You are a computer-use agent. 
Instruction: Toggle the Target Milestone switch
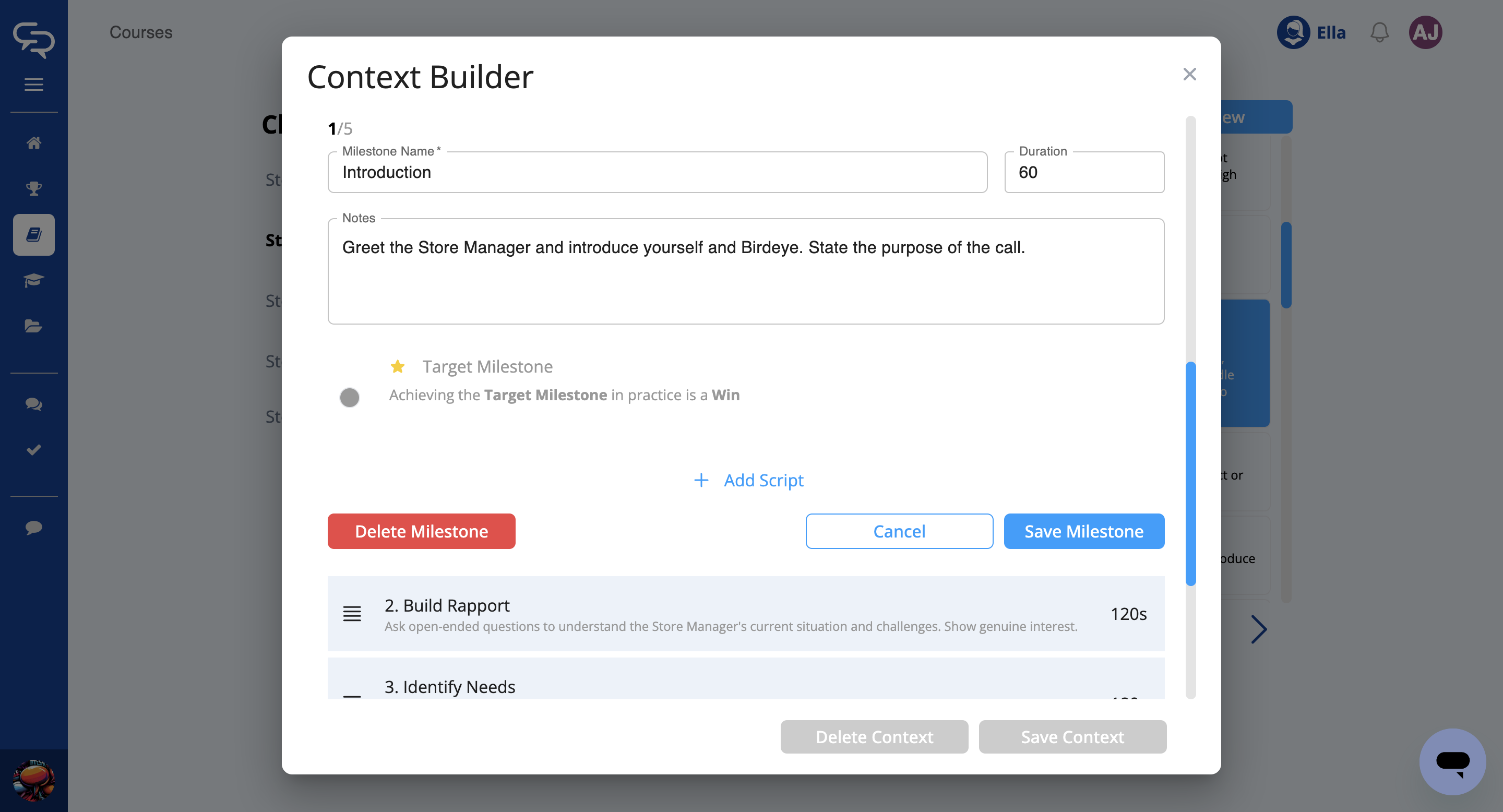click(x=350, y=397)
